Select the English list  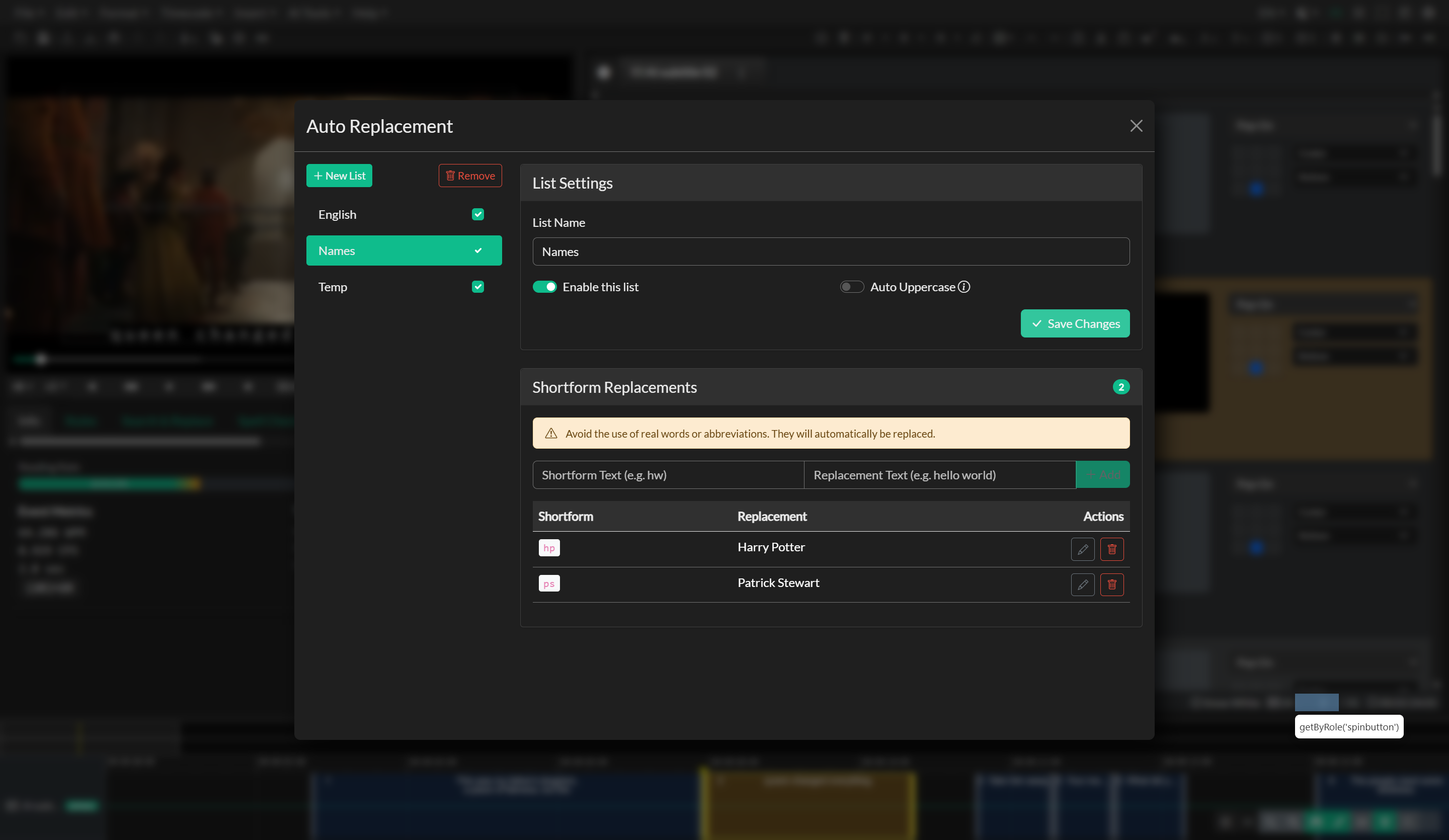click(404, 214)
